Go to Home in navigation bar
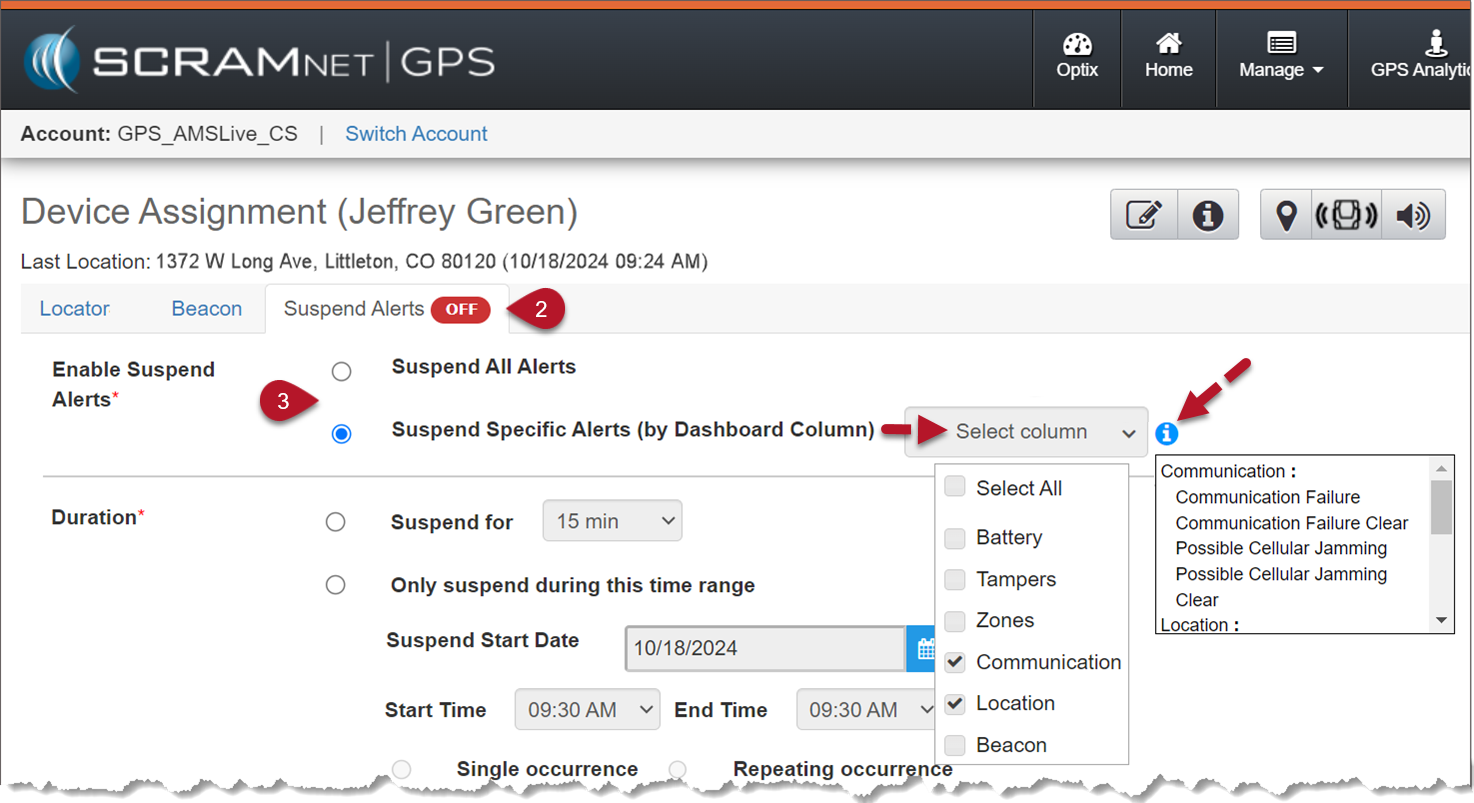Screen dimensions: 1474x803 point(1168,58)
